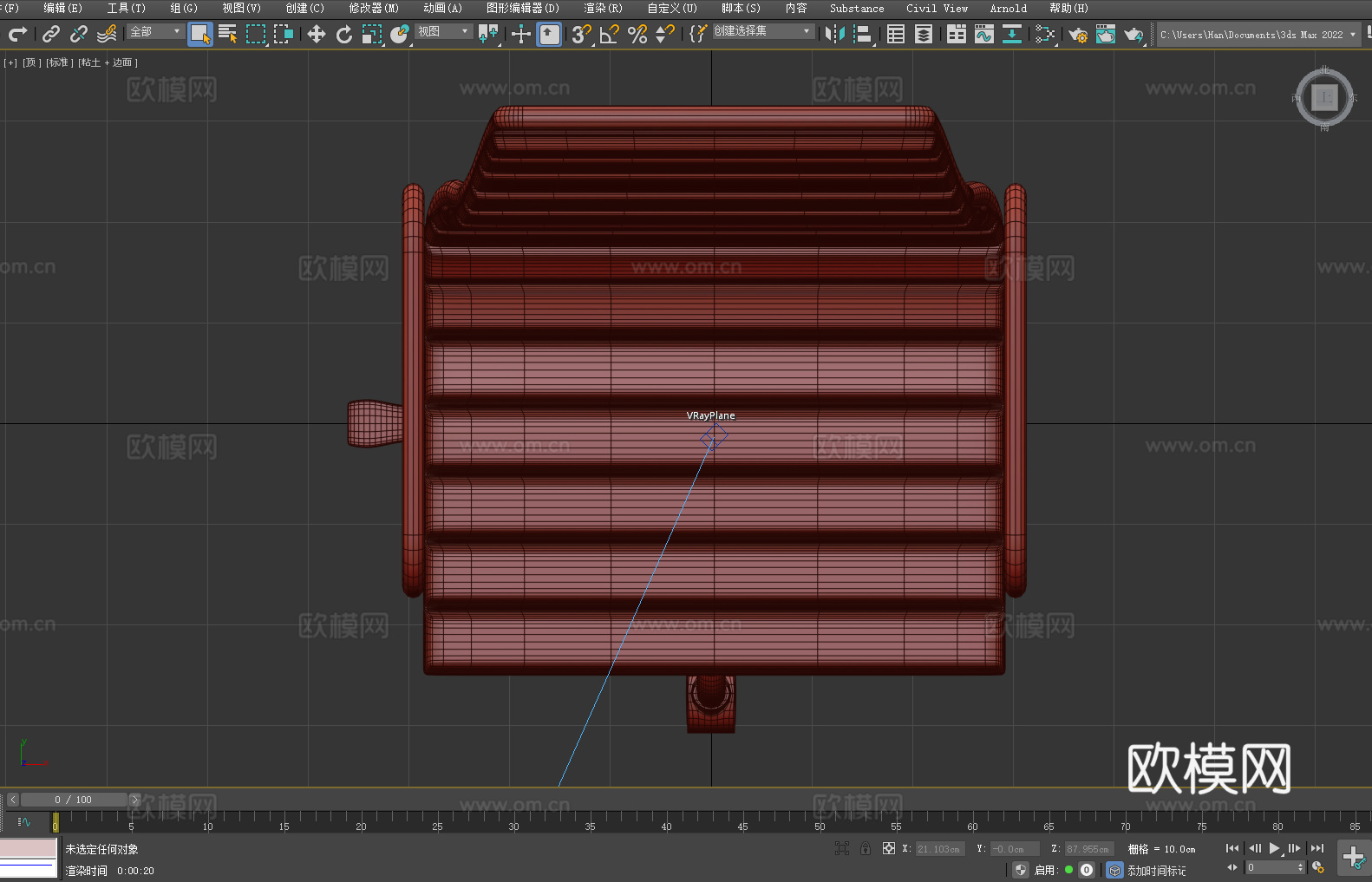Image resolution: width=1372 pixels, height=882 pixels.
Task: Click the Go to End button
Action: pos(1317,848)
